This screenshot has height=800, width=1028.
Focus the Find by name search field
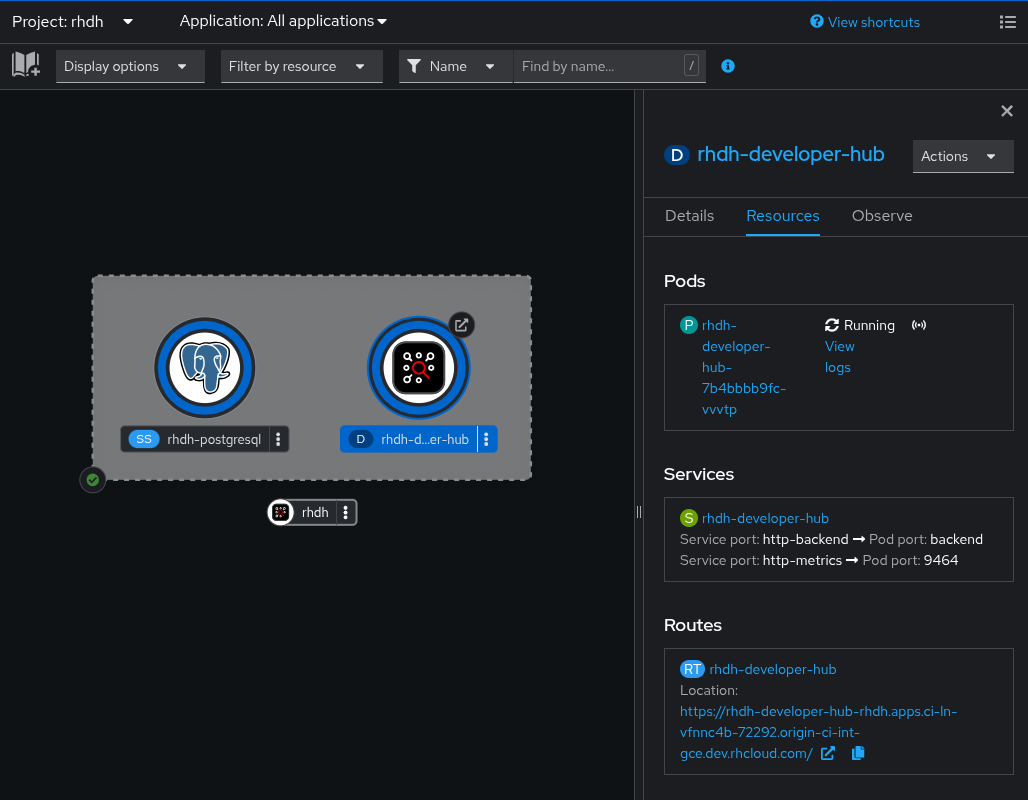598,66
